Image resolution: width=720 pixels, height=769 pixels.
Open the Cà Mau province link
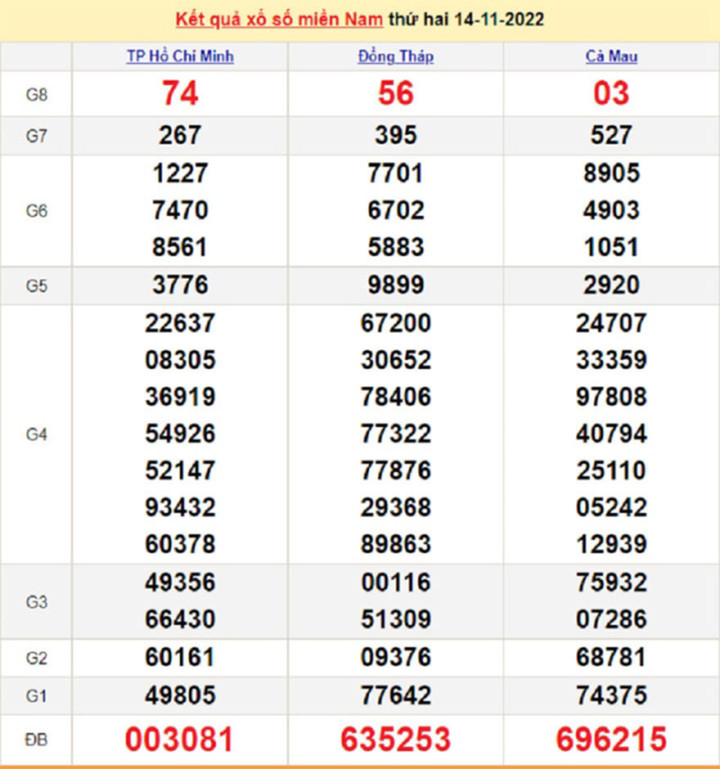coord(611,57)
